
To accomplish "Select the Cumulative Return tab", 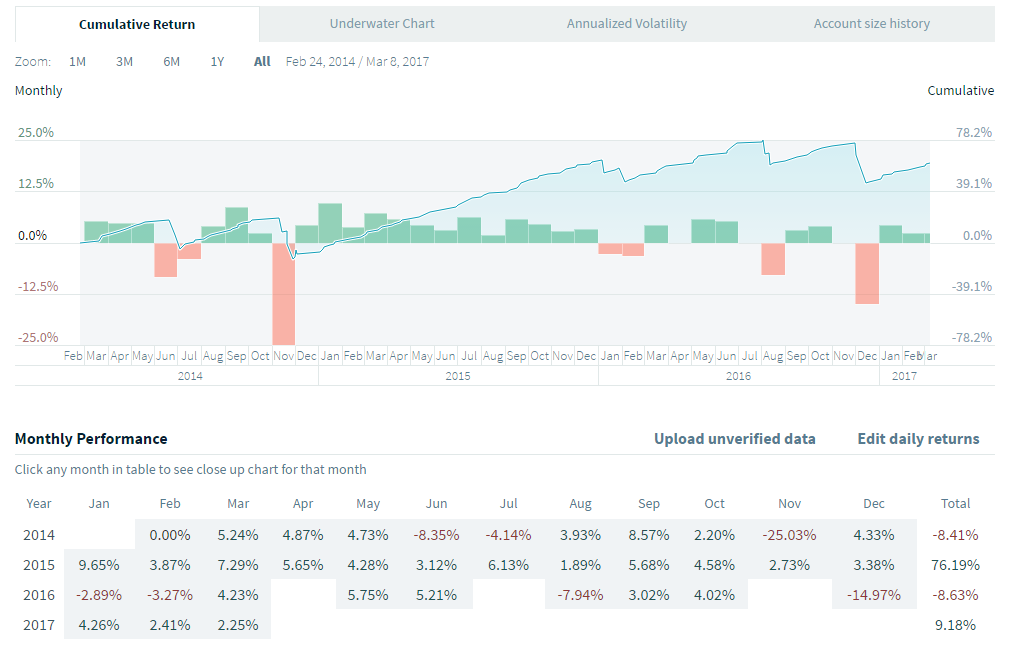I will [x=137, y=24].
